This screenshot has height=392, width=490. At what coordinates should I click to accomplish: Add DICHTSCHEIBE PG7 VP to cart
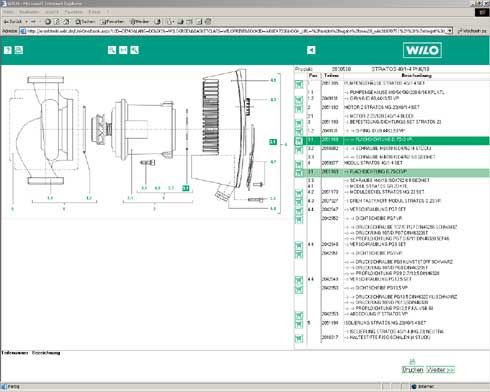click(x=299, y=219)
